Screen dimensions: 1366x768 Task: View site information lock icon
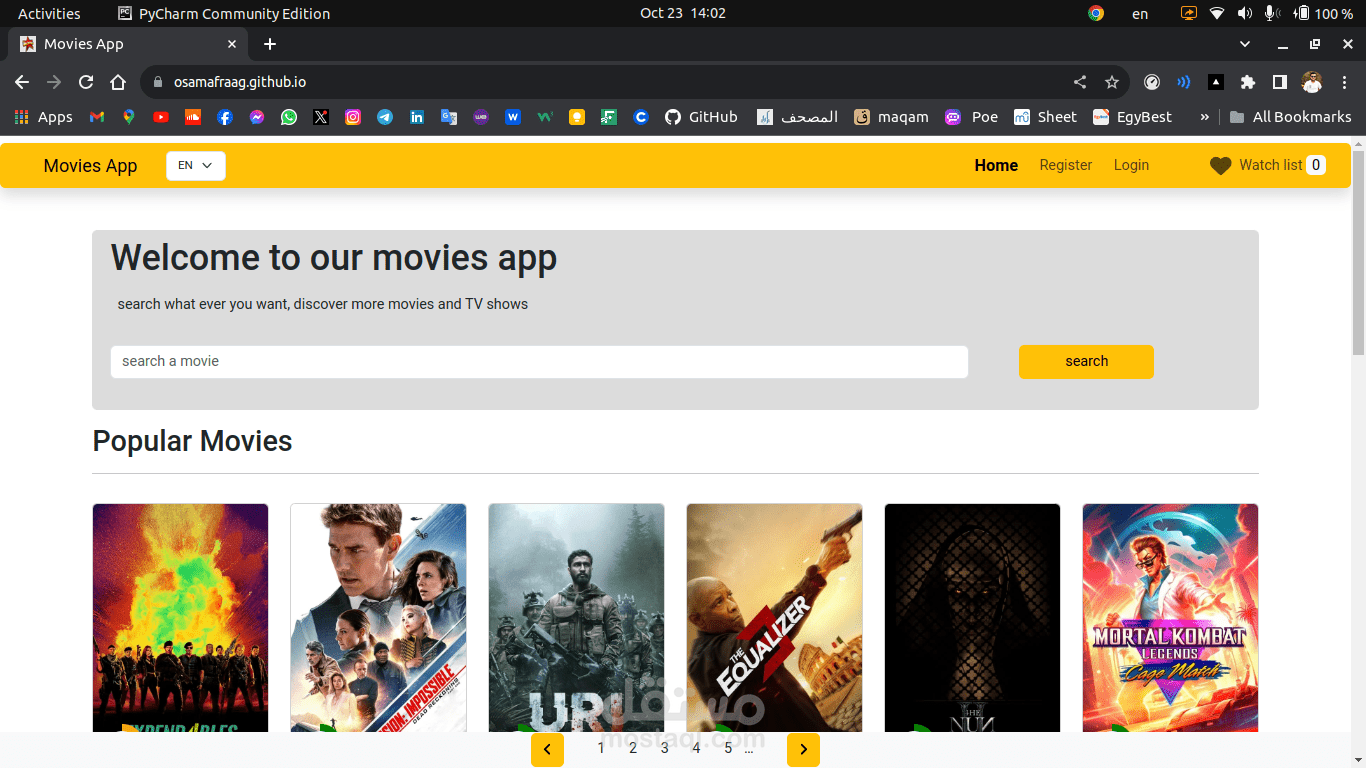point(157,82)
